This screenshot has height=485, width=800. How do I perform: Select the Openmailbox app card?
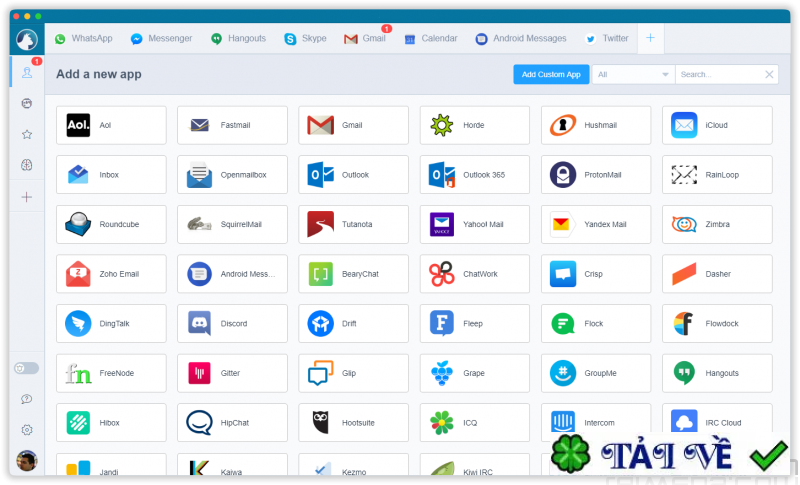[232, 174]
